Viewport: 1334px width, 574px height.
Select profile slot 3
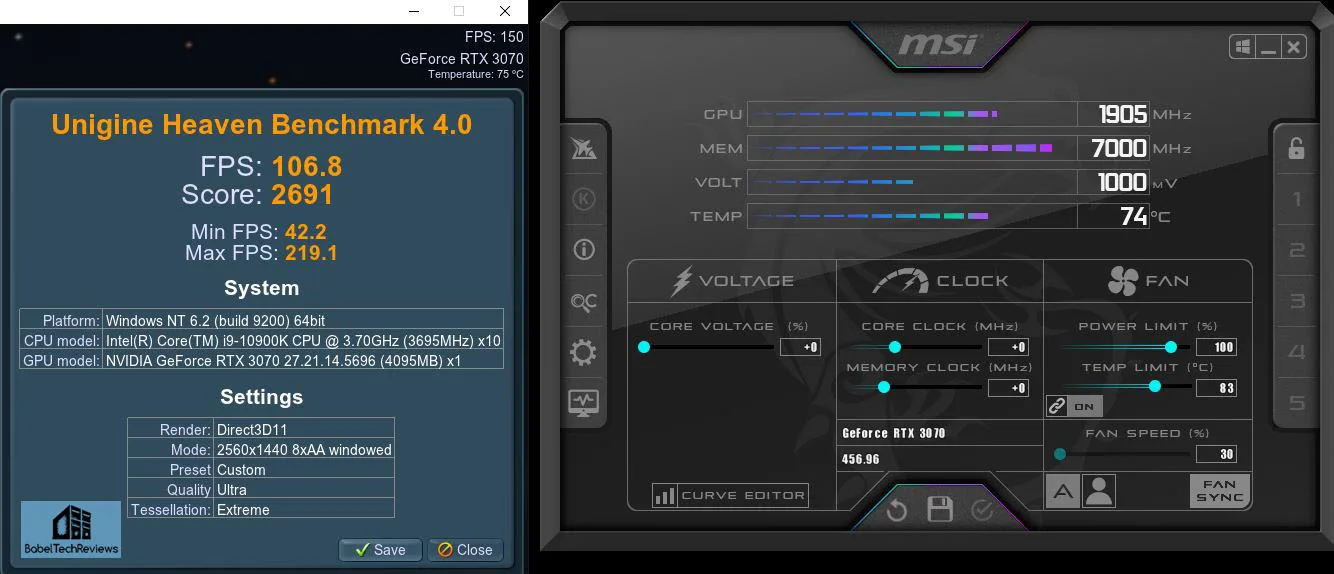pos(1297,301)
